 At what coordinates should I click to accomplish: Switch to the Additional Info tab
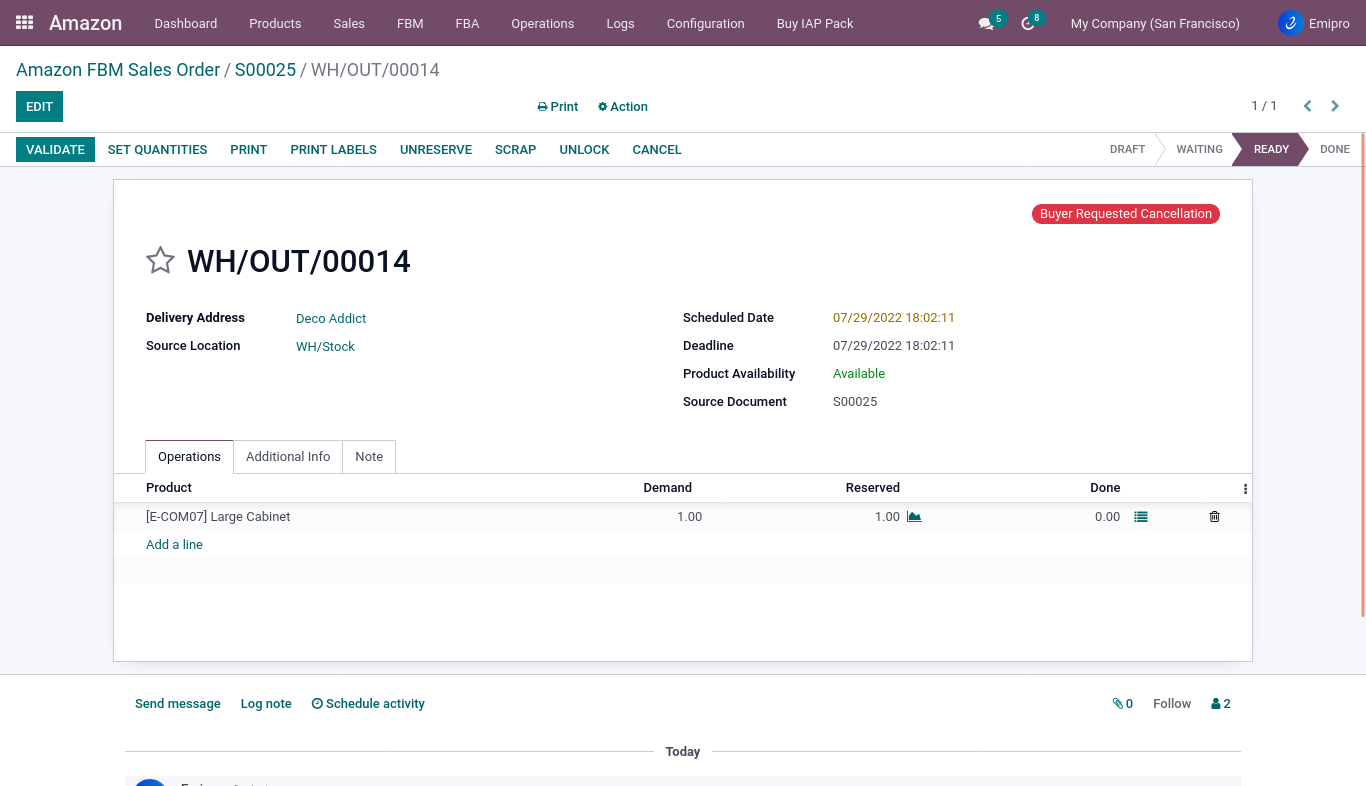[288, 457]
